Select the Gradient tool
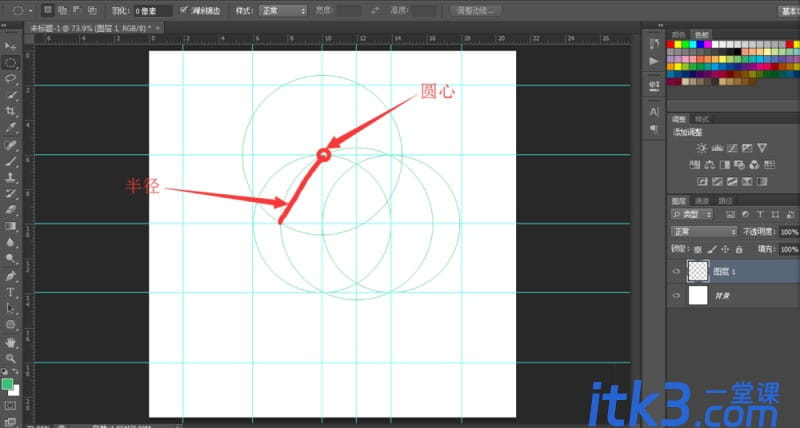Viewport: 800px width, 428px height. tap(10, 226)
